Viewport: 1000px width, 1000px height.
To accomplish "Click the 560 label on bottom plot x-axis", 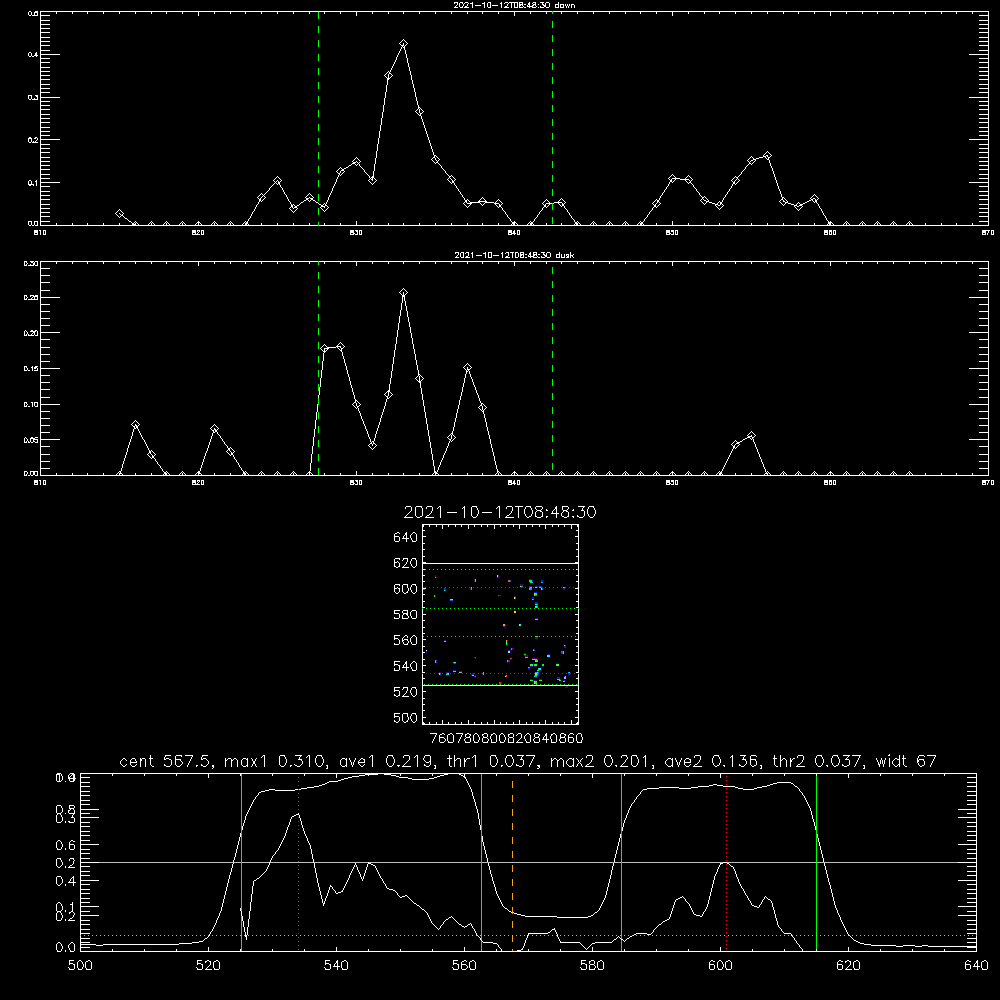I will pyautogui.click(x=464, y=966).
